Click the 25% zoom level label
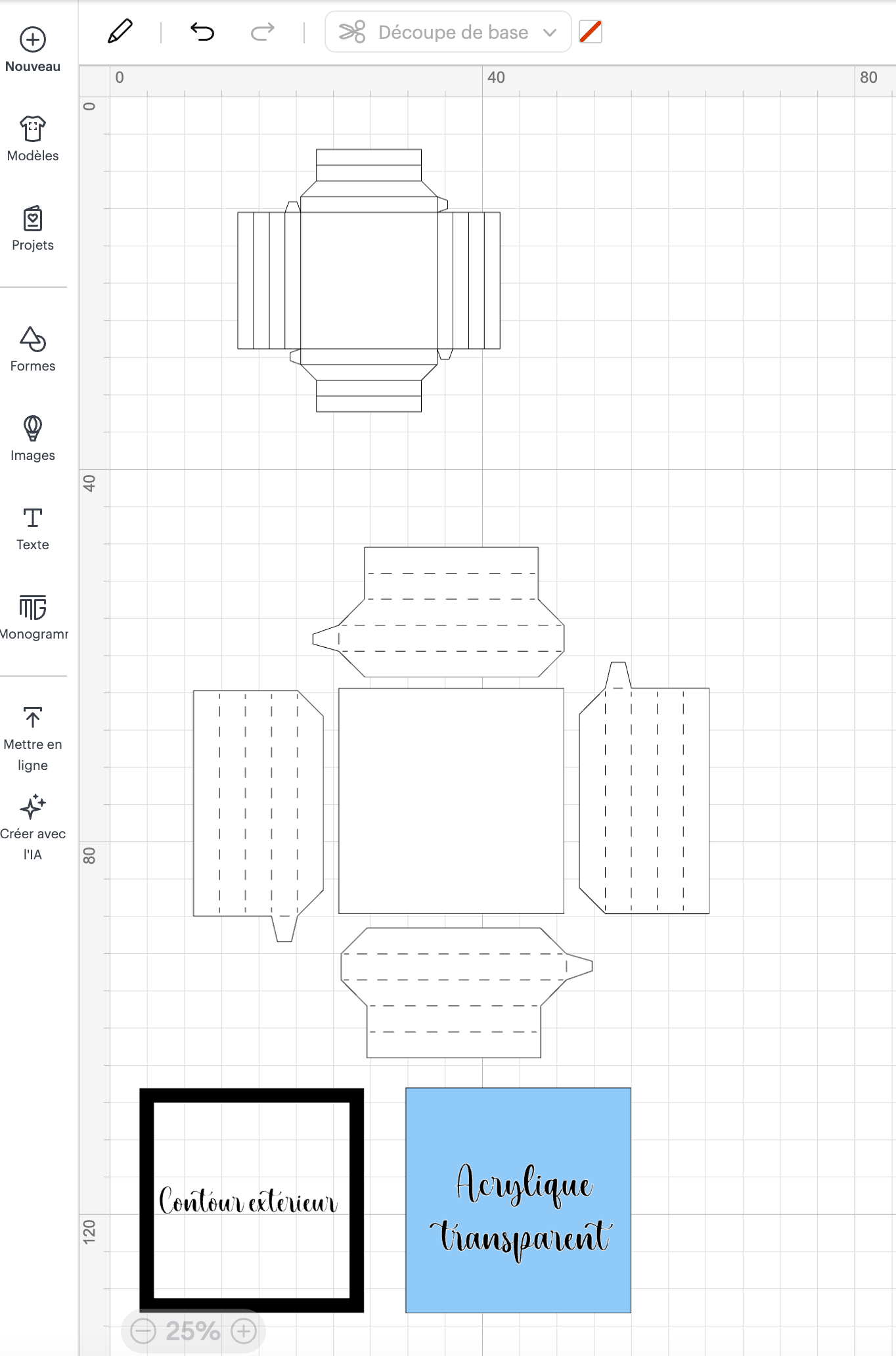 coord(192,1331)
